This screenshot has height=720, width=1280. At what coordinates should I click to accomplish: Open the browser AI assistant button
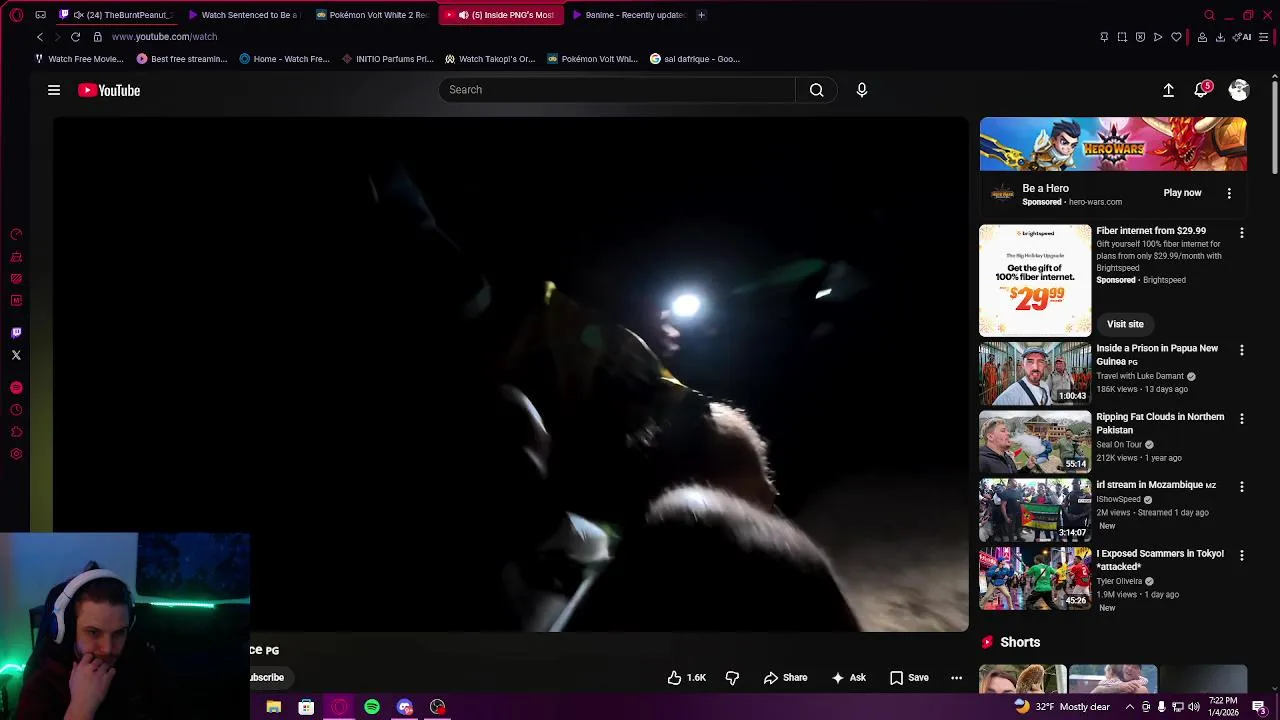coord(1244,37)
